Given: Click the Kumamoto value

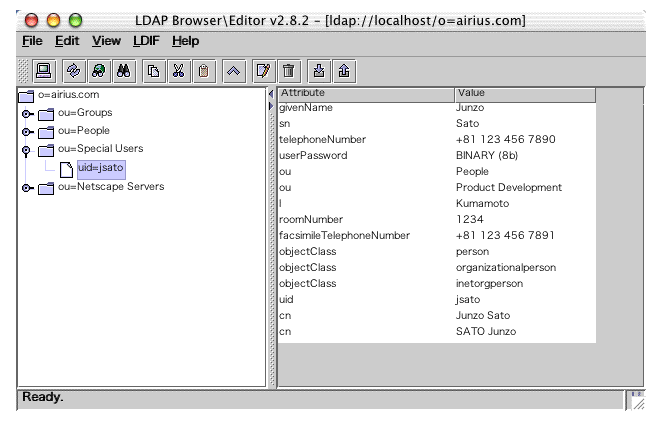Looking at the screenshot, I should click(482, 204).
